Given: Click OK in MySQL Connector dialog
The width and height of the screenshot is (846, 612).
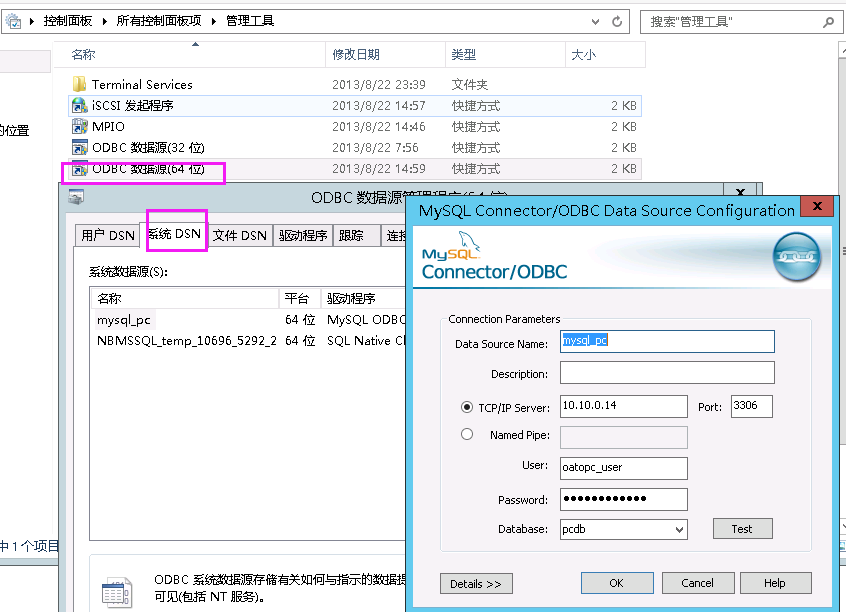Looking at the screenshot, I should point(617,583).
